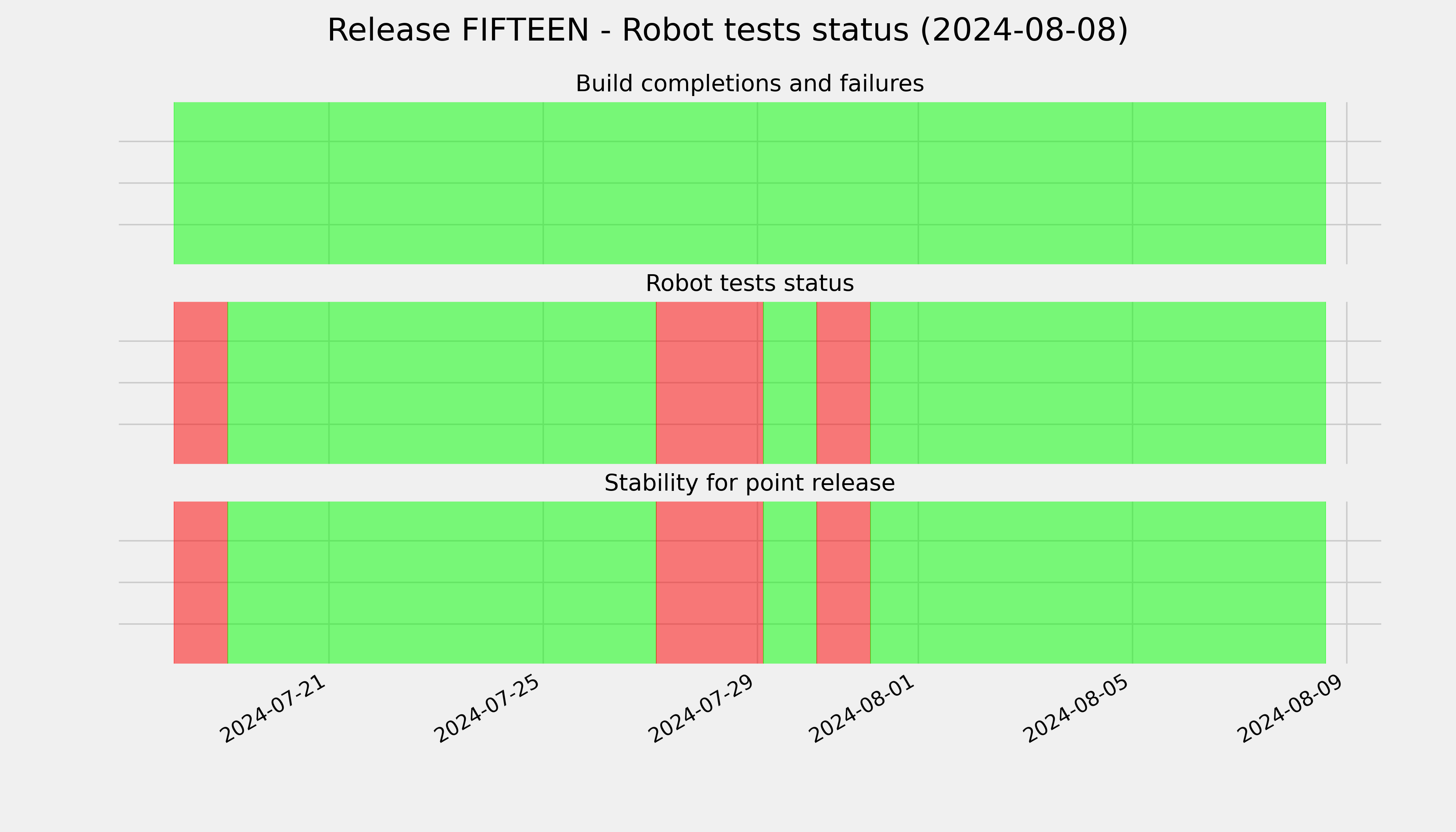Viewport: 1456px width, 832px height.
Task: Select first red segment in Robot tests status
Action: tap(201, 383)
